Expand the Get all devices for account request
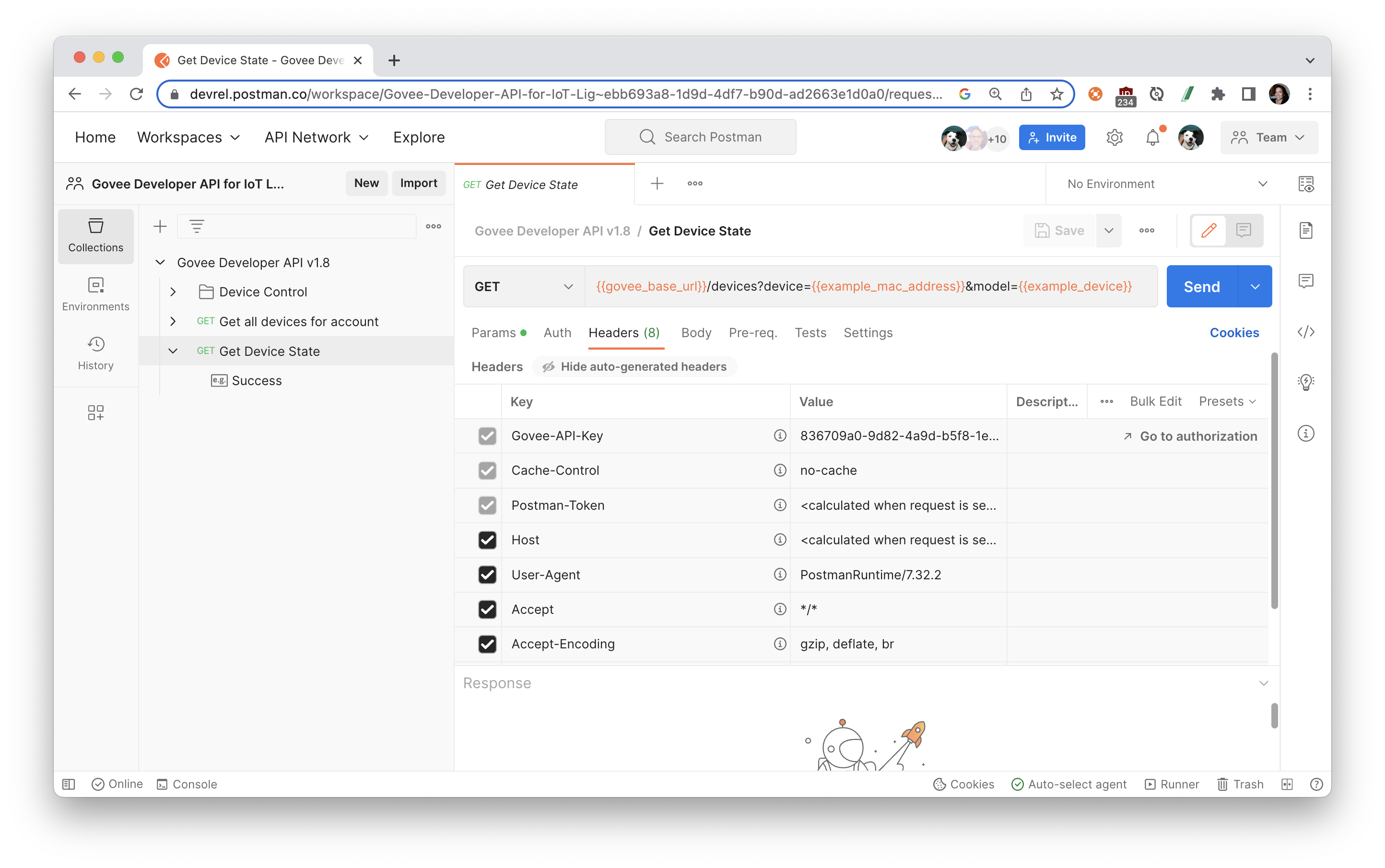 coord(173,321)
